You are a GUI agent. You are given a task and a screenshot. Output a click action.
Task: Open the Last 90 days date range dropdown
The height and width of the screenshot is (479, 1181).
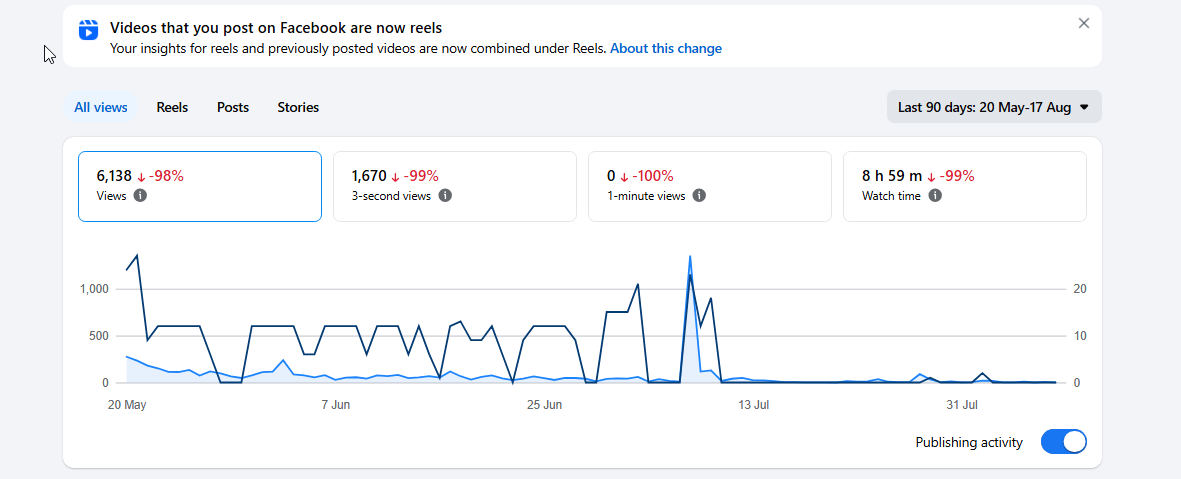click(x=994, y=107)
